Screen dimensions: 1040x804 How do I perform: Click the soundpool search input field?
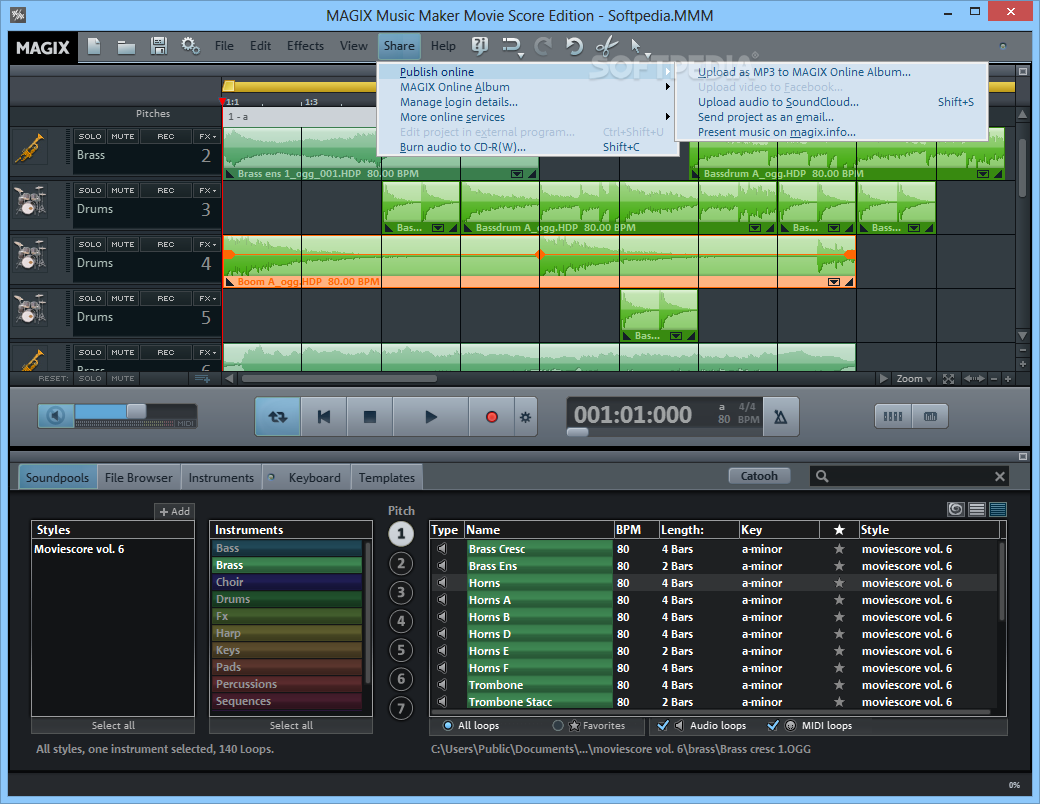(x=911, y=476)
